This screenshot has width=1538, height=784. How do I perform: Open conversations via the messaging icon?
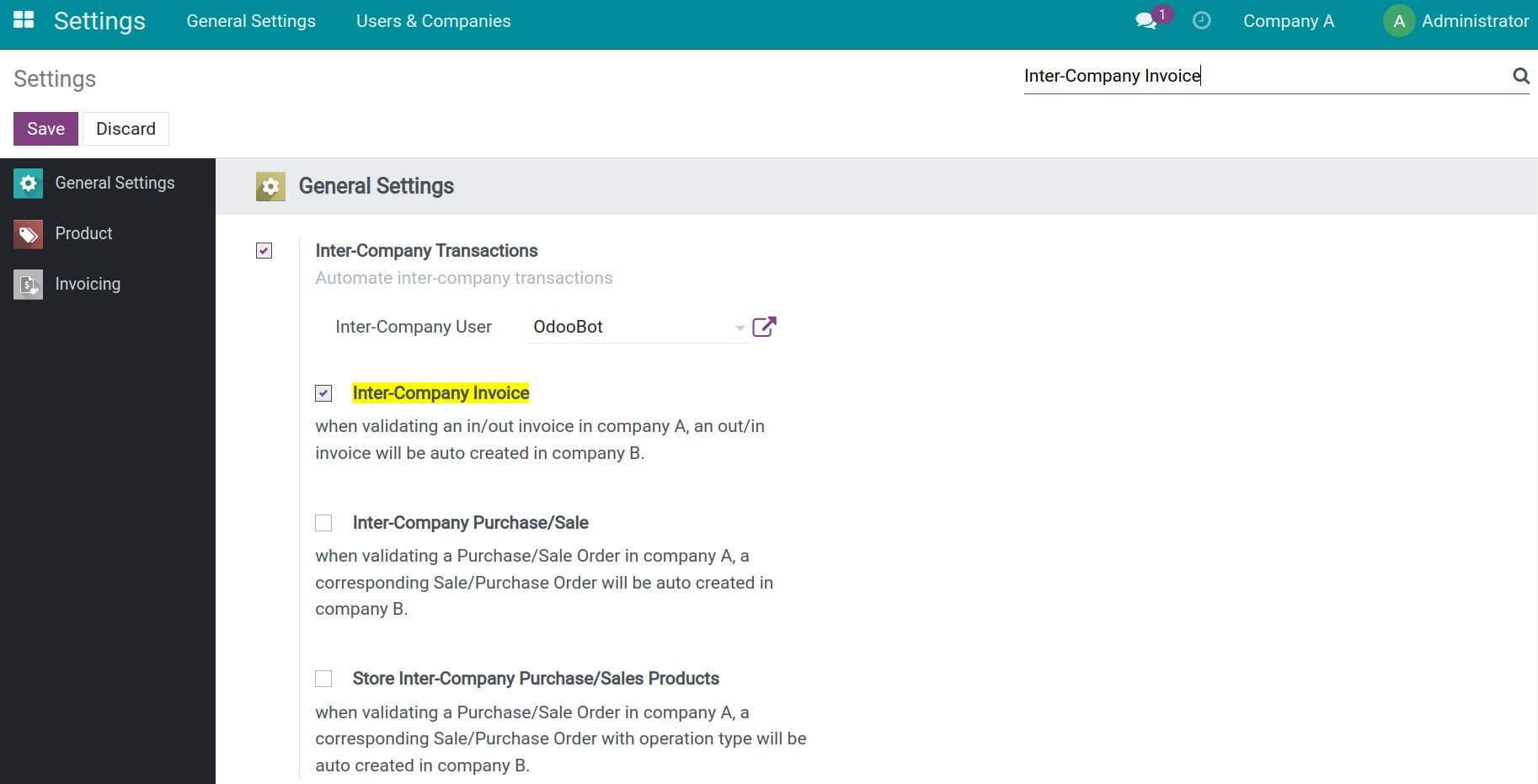pos(1145,20)
